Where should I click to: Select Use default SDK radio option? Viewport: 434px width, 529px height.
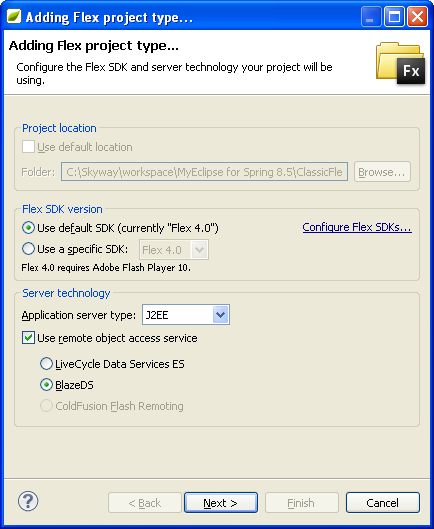click(28, 228)
